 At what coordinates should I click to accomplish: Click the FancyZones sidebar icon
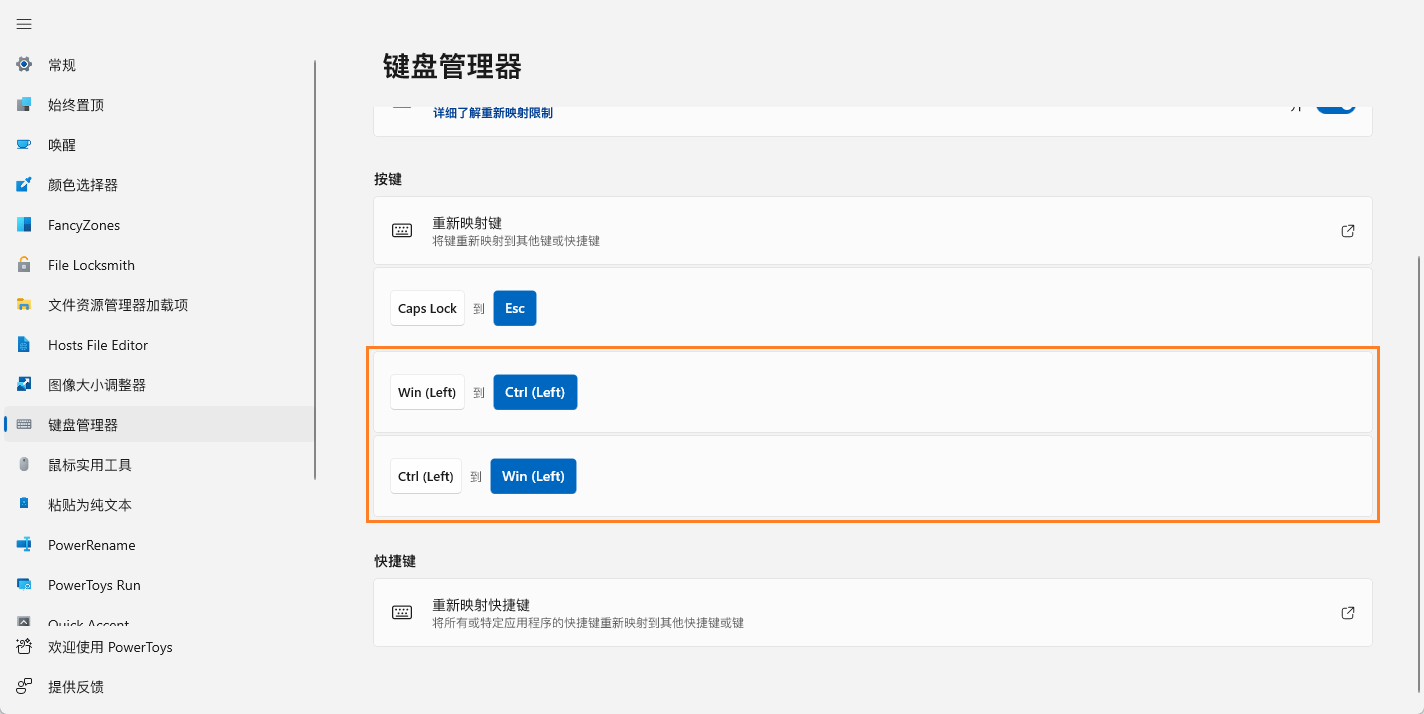pyautogui.click(x=24, y=225)
